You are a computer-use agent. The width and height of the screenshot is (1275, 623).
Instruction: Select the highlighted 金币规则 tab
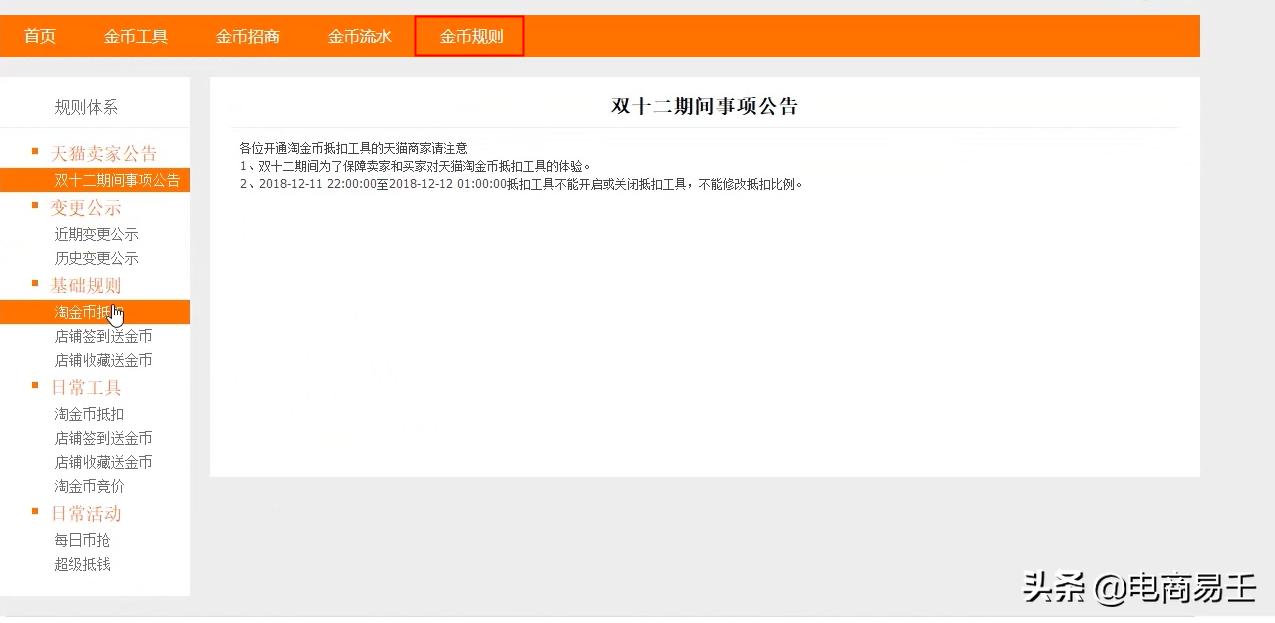click(468, 34)
